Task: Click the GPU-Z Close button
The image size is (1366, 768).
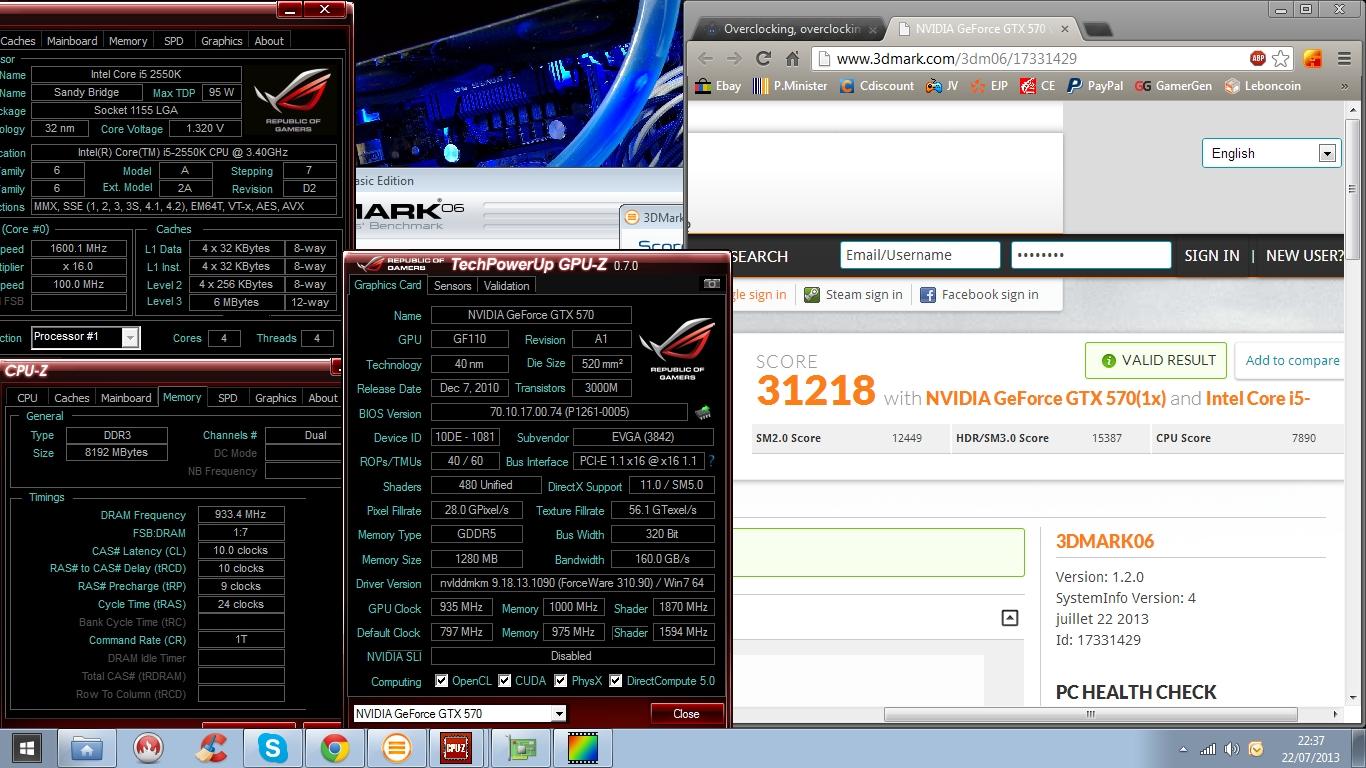Action: coord(686,714)
